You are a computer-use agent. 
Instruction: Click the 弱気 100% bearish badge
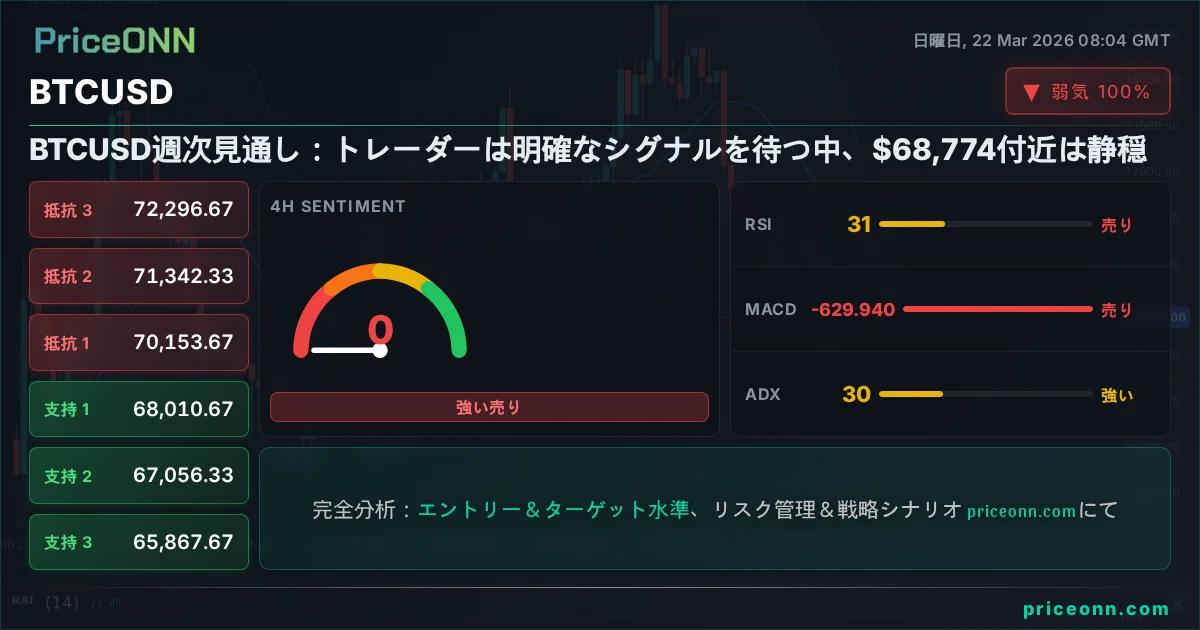click(x=1087, y=92)
